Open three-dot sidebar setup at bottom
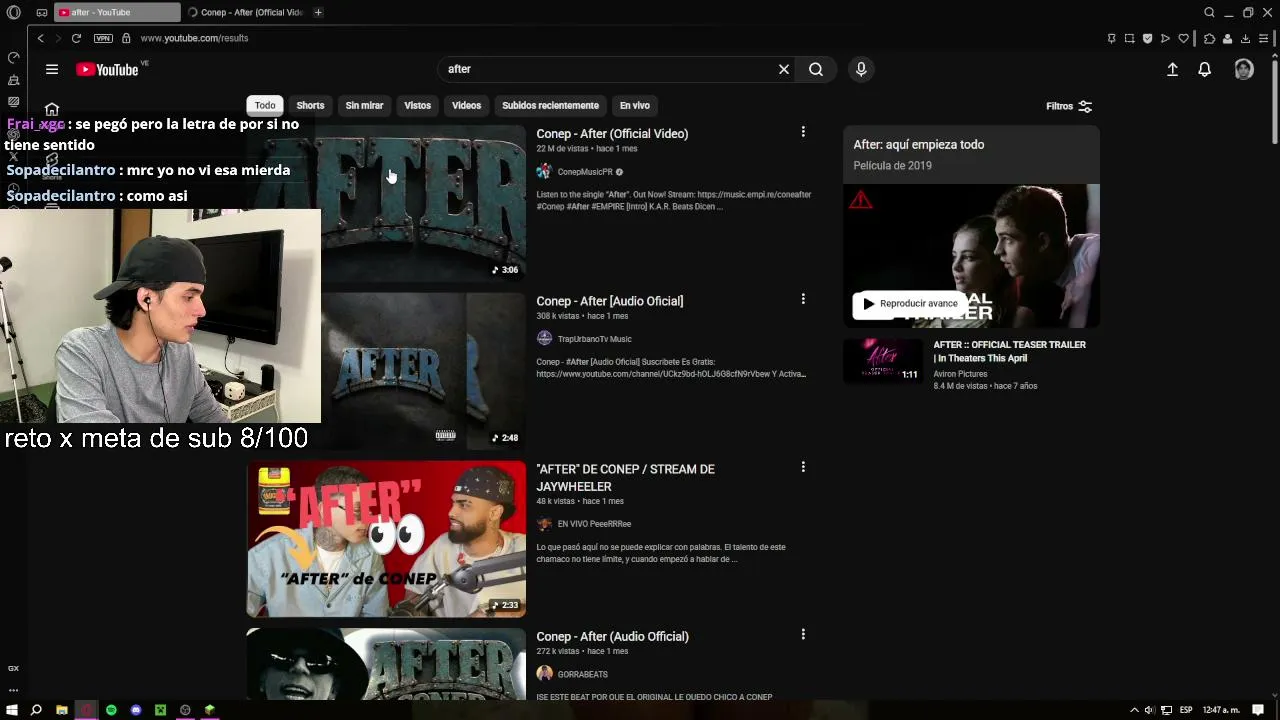This screenshot has width=1280, height=720. (x=13, y=690)
